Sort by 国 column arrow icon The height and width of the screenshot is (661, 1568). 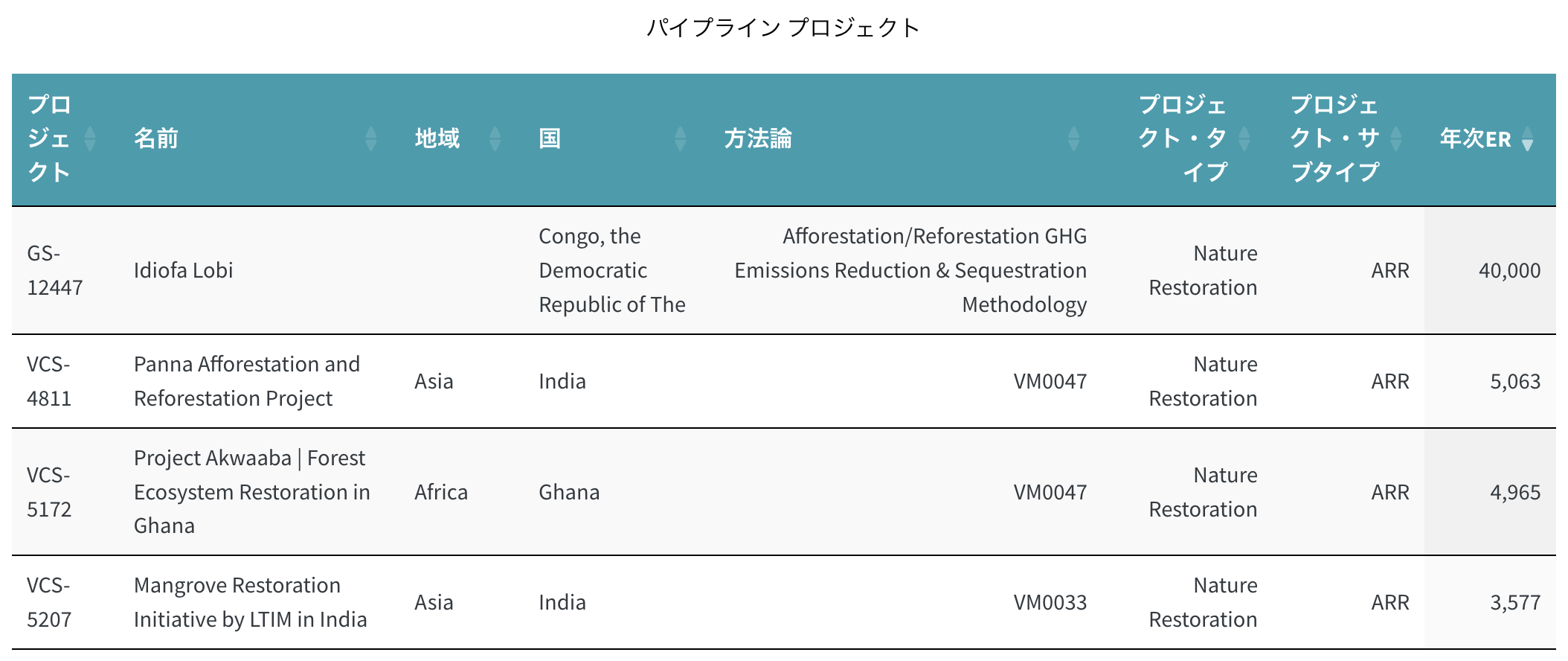[x=680, y=138]
